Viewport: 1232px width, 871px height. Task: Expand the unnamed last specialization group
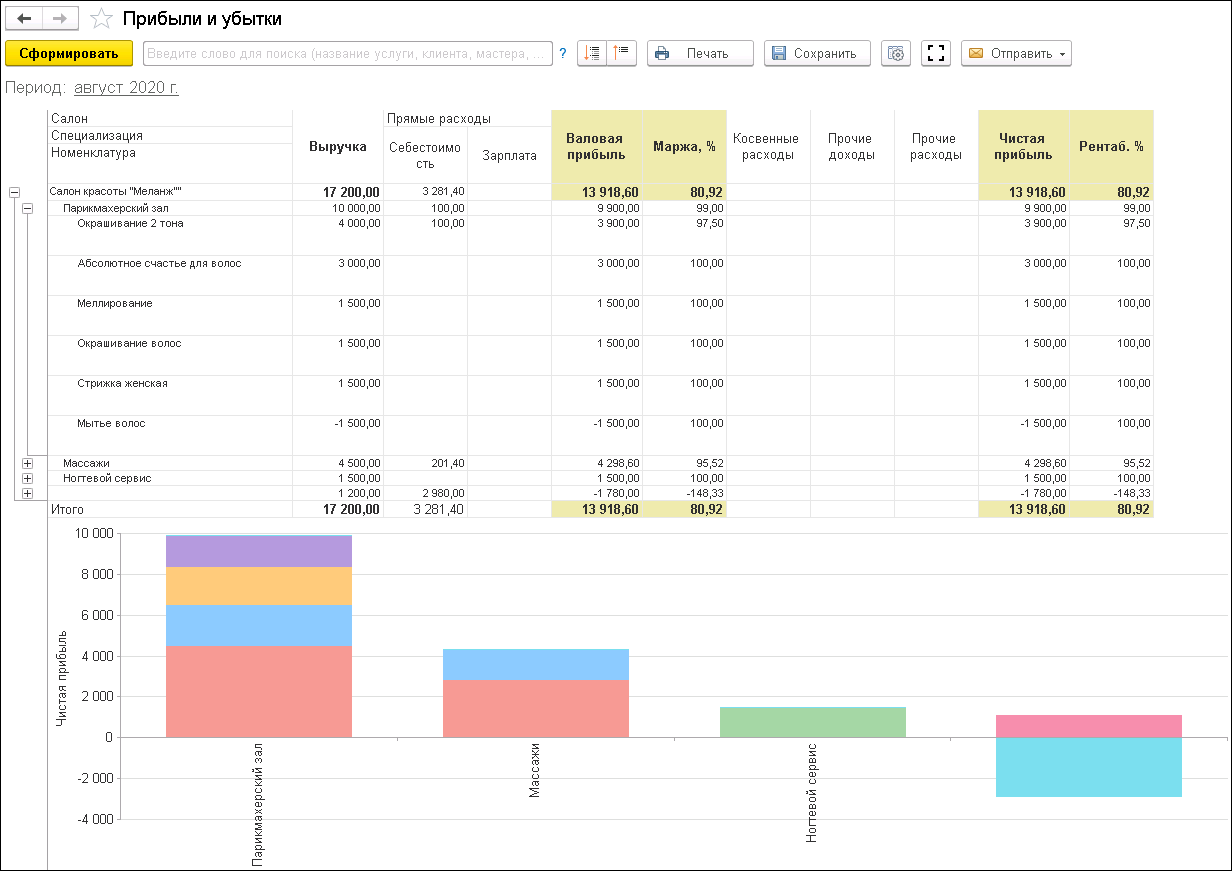click(x=27, y=494)
